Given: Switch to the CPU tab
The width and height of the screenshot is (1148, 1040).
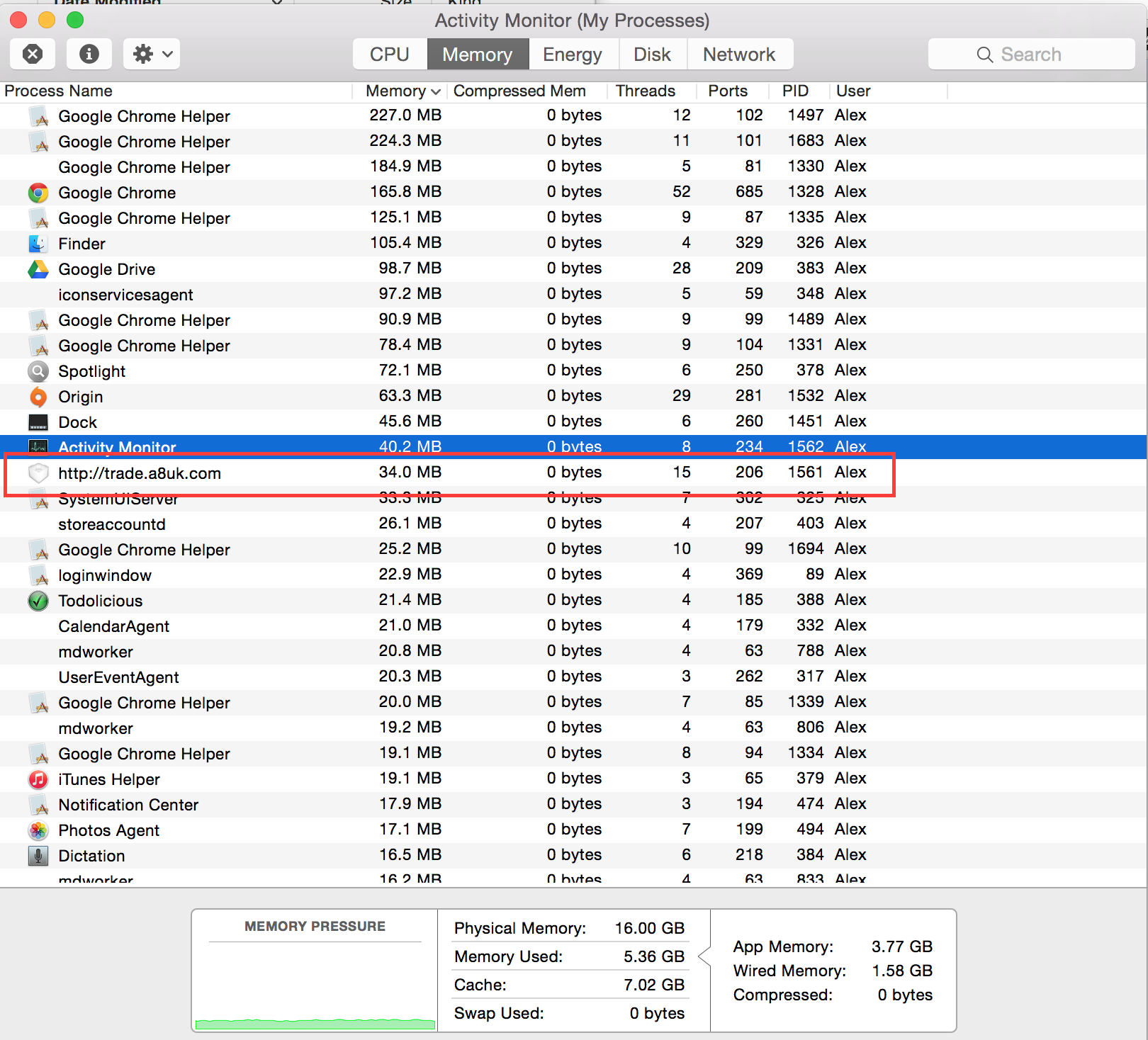Looking at the screenshot, I should [x=390, y=54].
